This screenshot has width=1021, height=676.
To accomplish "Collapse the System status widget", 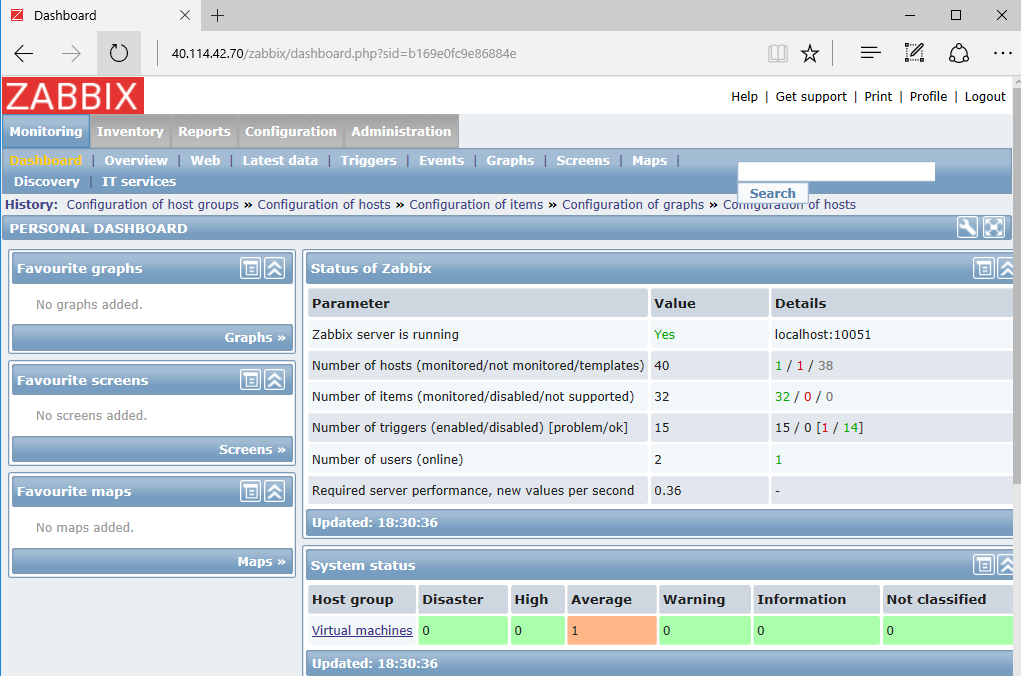I will click(1005, 565).
